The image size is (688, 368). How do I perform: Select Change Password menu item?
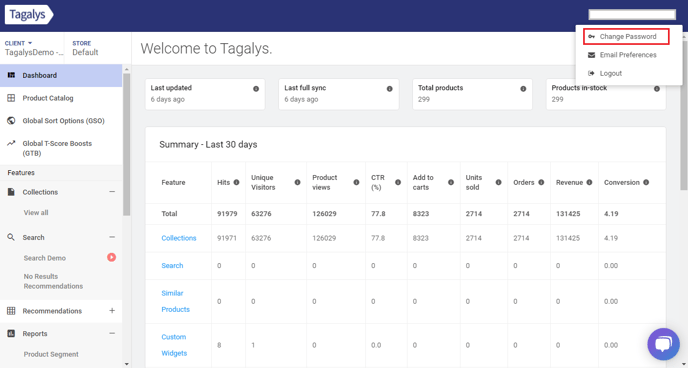(x=626, y=36)
